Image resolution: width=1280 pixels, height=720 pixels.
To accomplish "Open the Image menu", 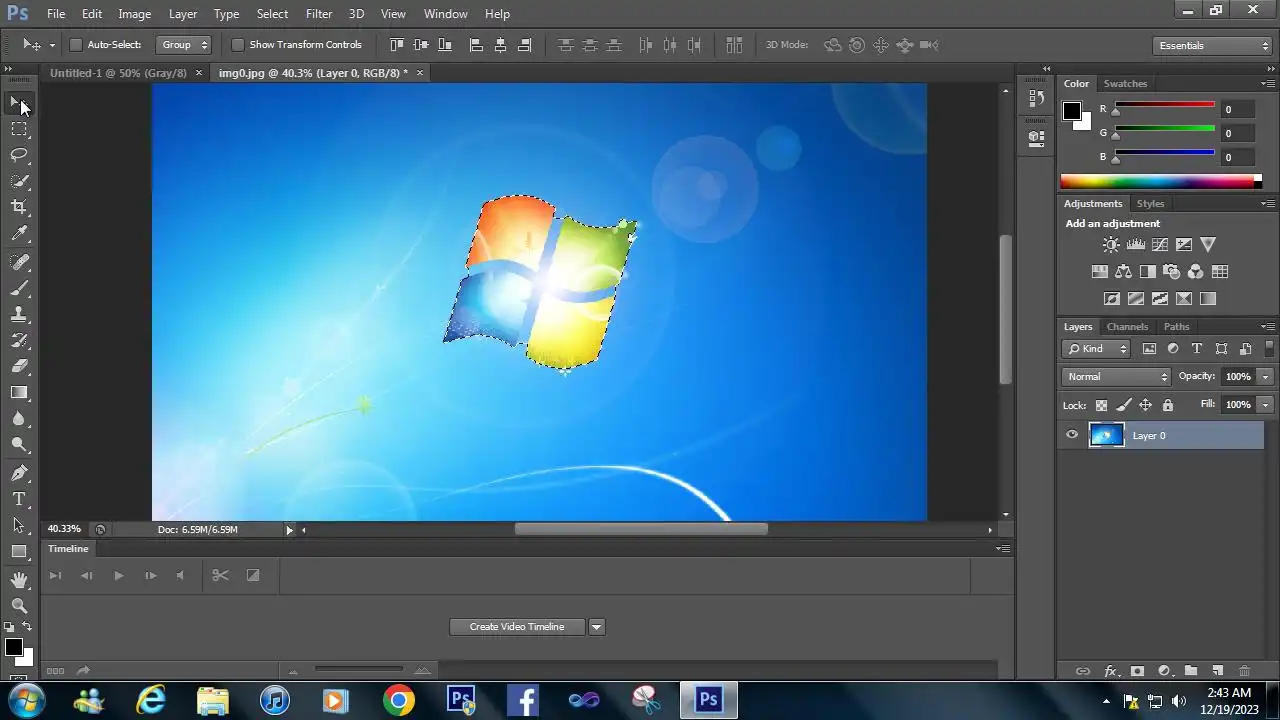I will (135, 14).
